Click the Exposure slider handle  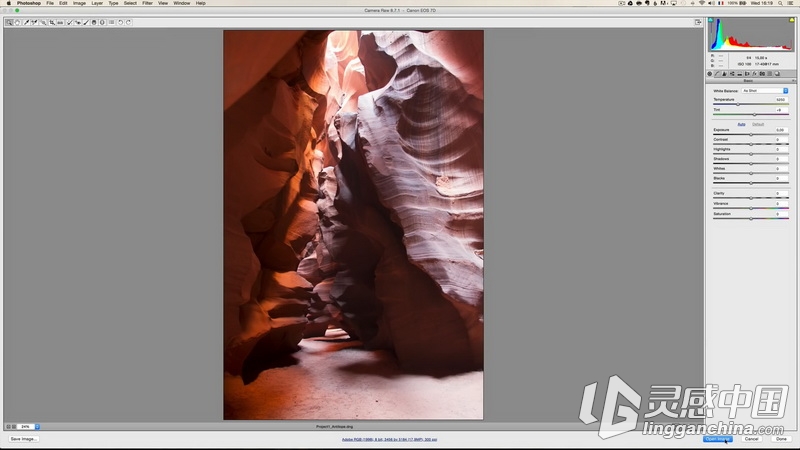click(751, 135)
